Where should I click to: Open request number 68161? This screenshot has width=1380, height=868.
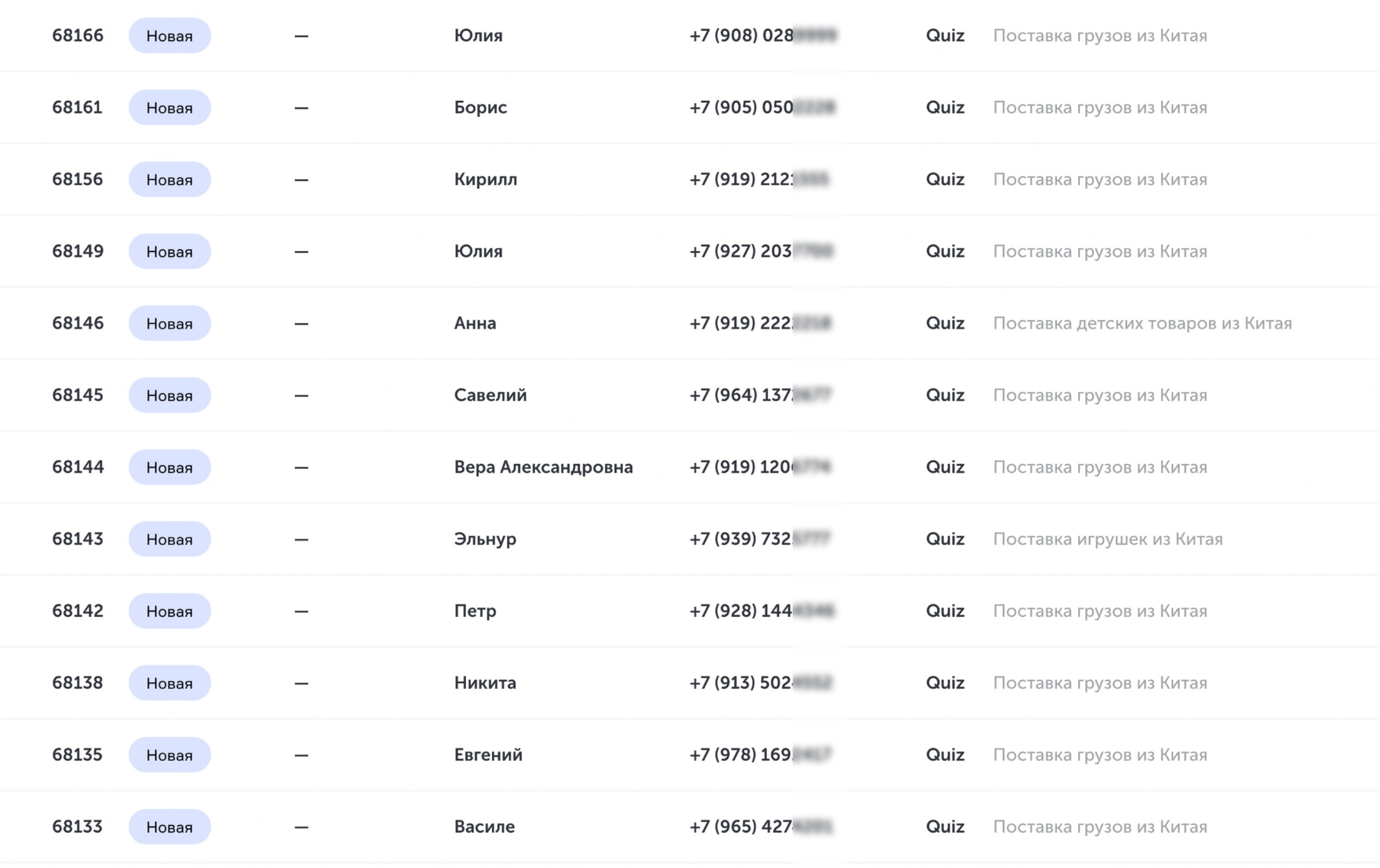tap(78, 108)
